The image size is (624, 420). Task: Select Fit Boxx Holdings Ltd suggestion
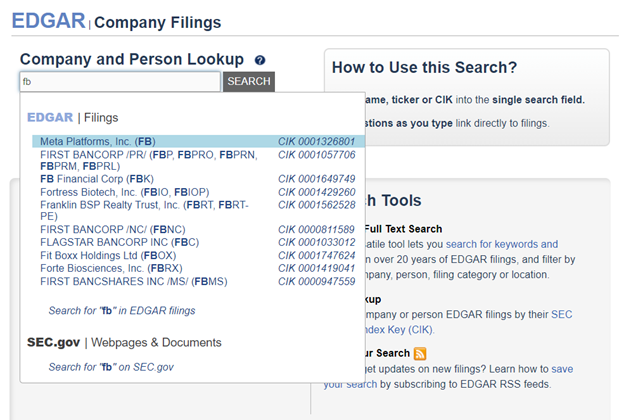[x=198, y=256]
